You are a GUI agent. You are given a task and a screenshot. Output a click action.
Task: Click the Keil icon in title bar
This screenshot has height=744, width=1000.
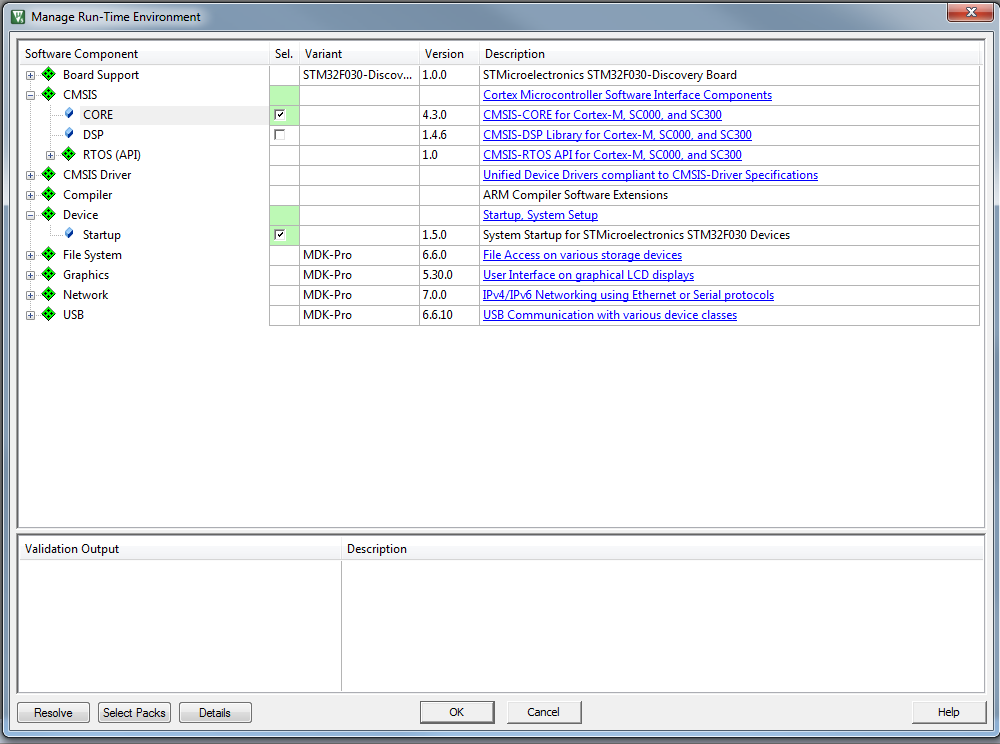(x=18, y=17)
